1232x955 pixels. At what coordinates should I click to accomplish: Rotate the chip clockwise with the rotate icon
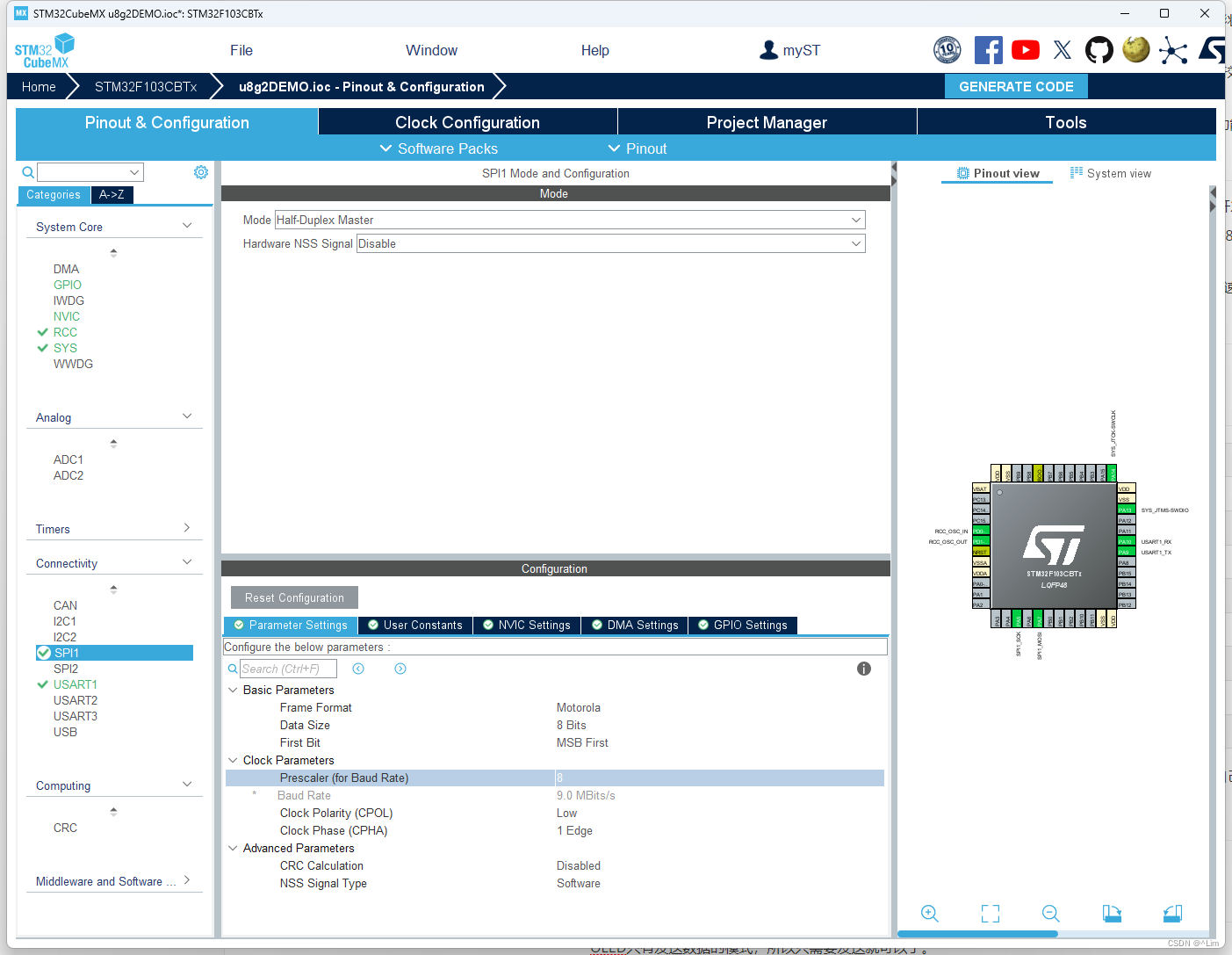pyautogui.click(x=1112, y=914)
